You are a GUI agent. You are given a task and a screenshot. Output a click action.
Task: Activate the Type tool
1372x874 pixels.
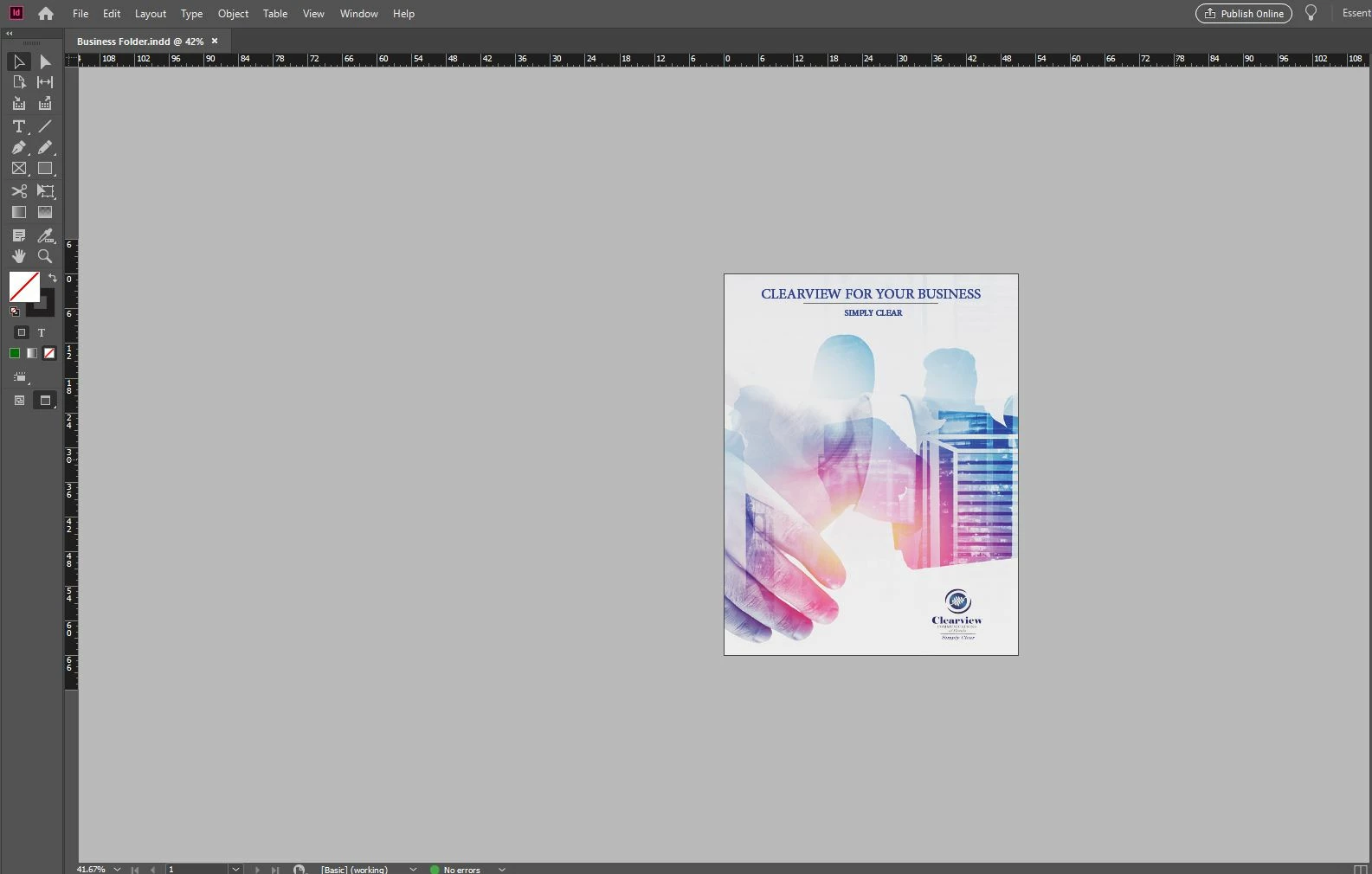[x=18, y=126]
